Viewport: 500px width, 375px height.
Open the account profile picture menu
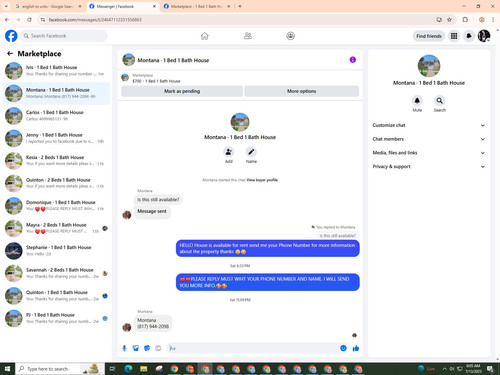click(484, 36)
